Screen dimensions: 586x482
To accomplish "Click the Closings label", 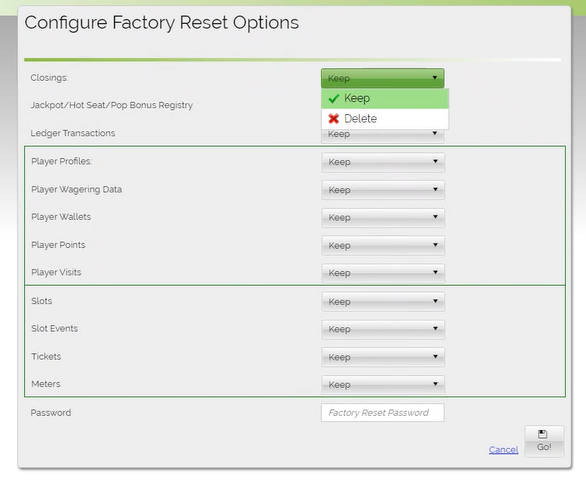I will pyautogui.click(x=49, y=78).
